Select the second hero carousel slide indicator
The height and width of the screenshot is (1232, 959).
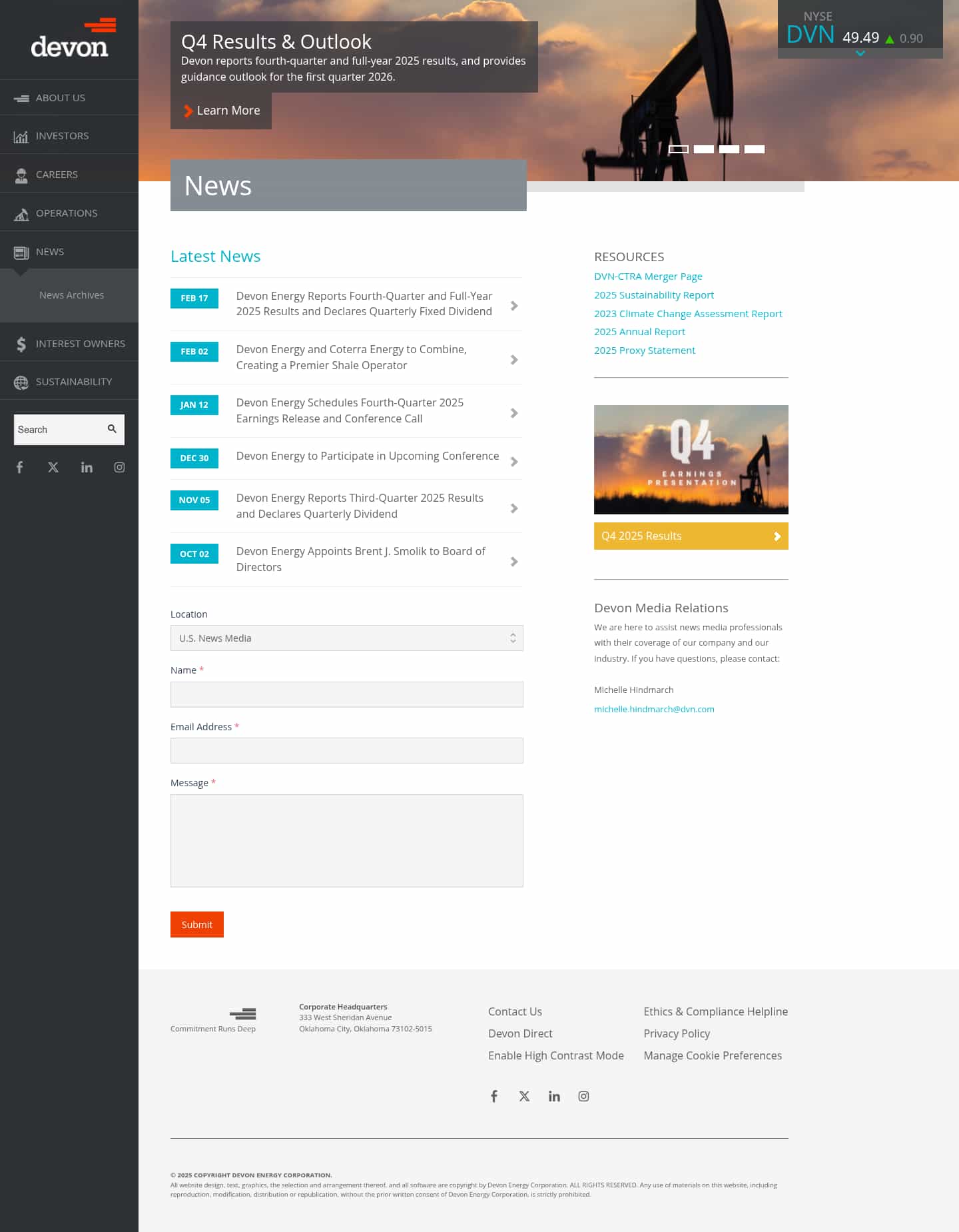704,149
